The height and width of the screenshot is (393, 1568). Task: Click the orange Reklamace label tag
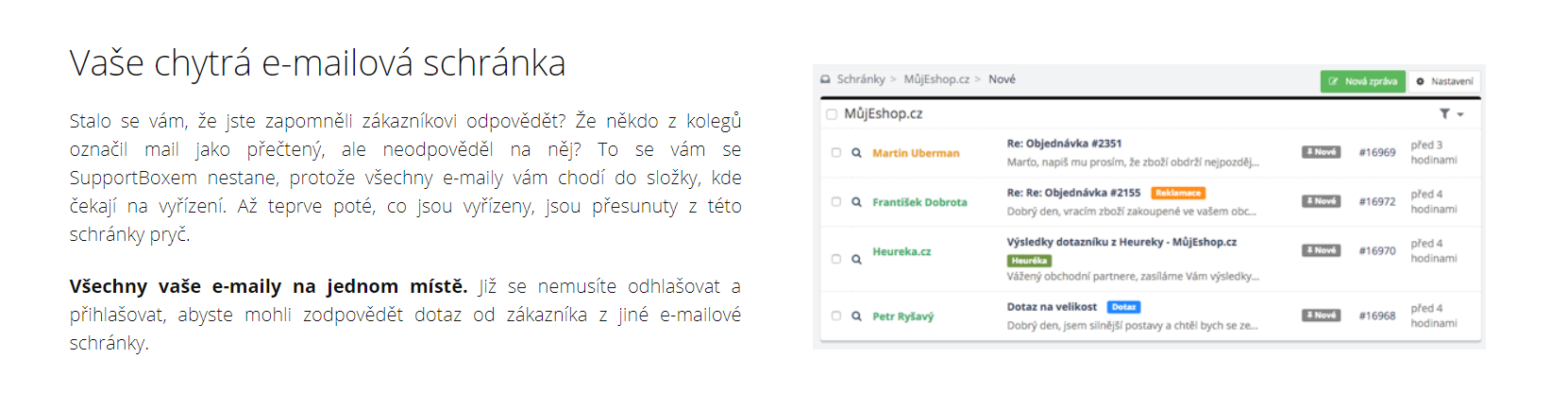click(1177, 193)
